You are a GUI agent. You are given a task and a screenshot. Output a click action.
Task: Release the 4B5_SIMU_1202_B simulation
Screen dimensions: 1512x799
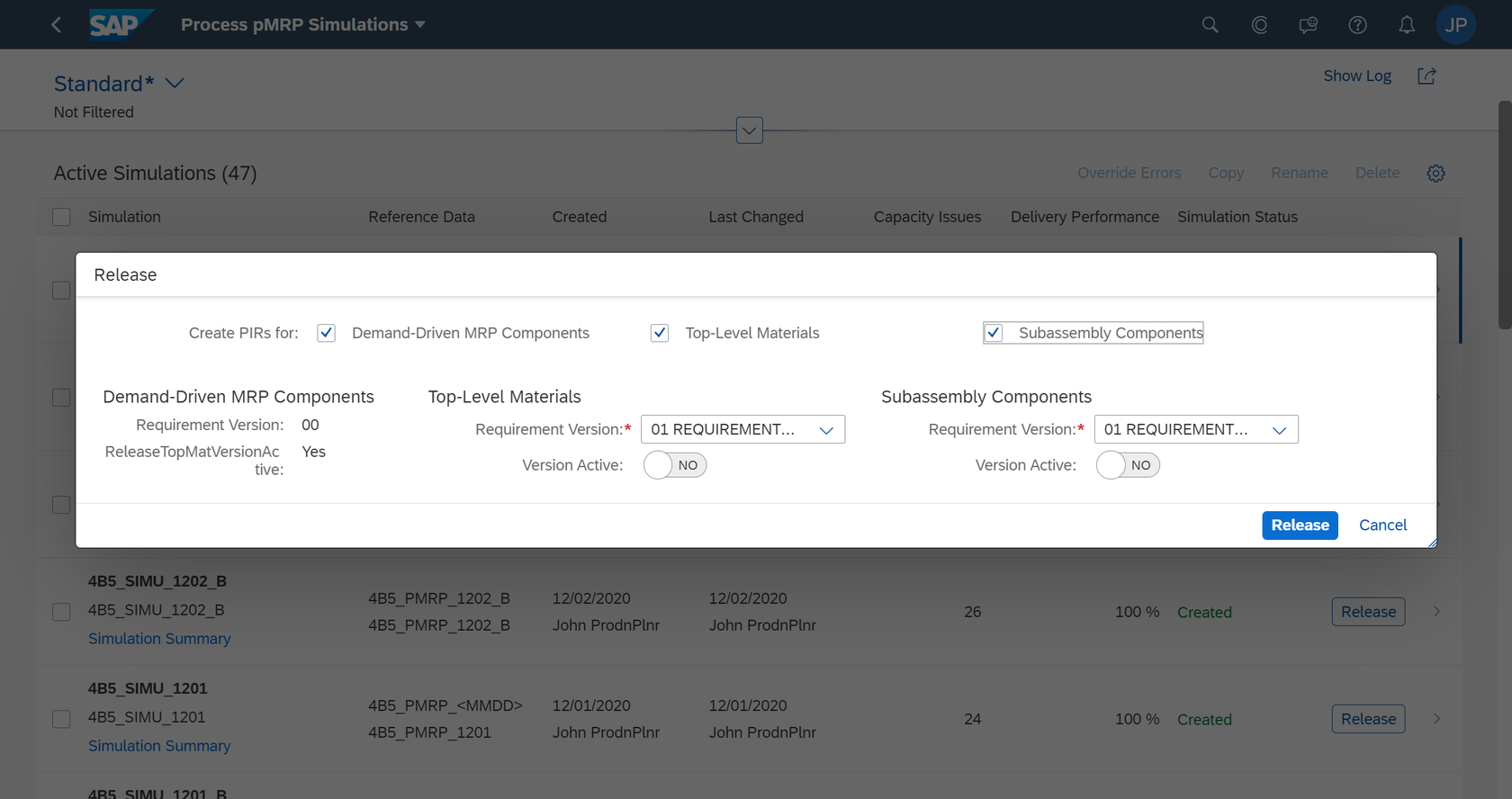pyautogui.click(x=1368, y=612)
